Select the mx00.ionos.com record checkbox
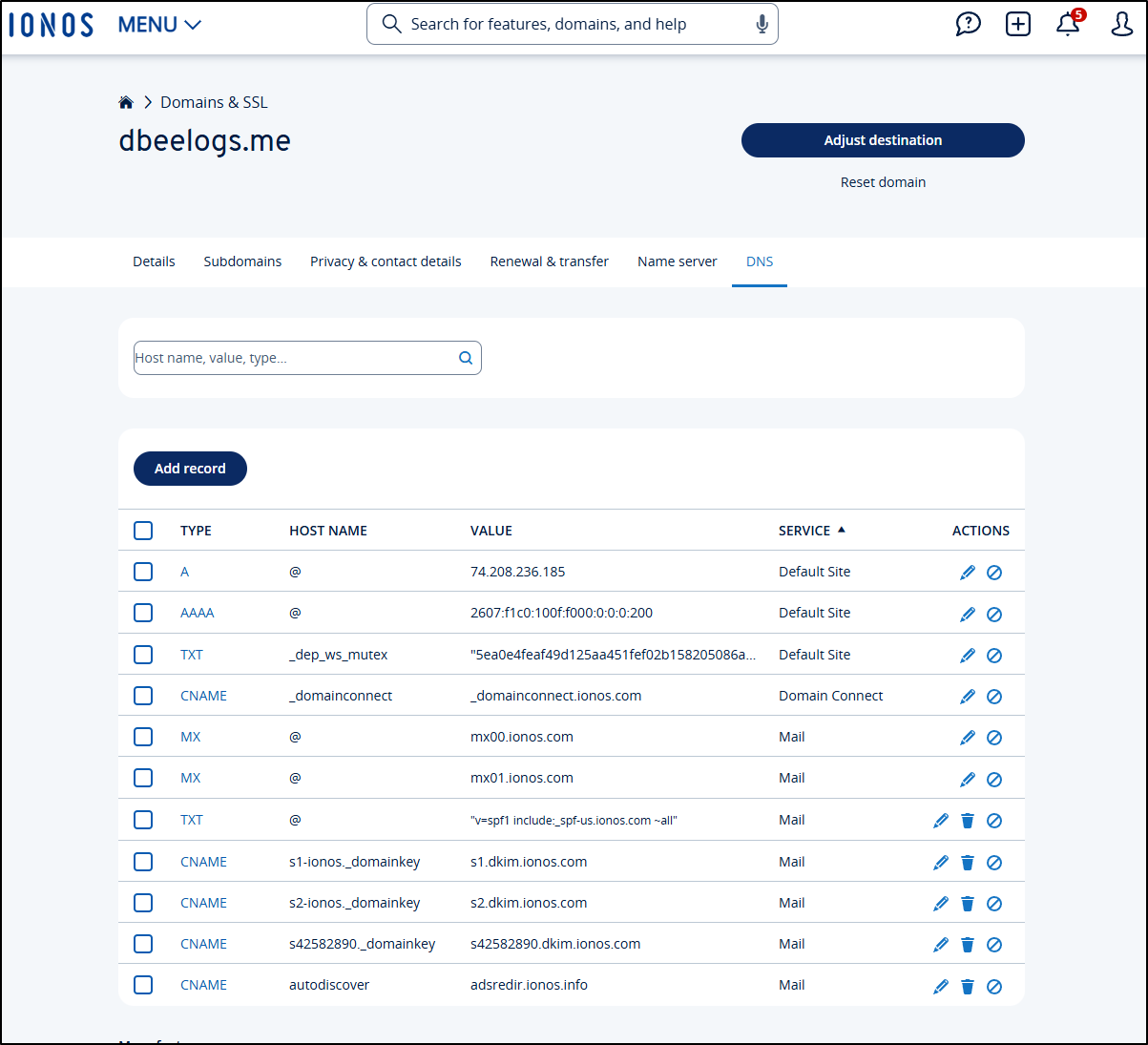Viewport: 1148px width, 1045px height. coord(143,737)
